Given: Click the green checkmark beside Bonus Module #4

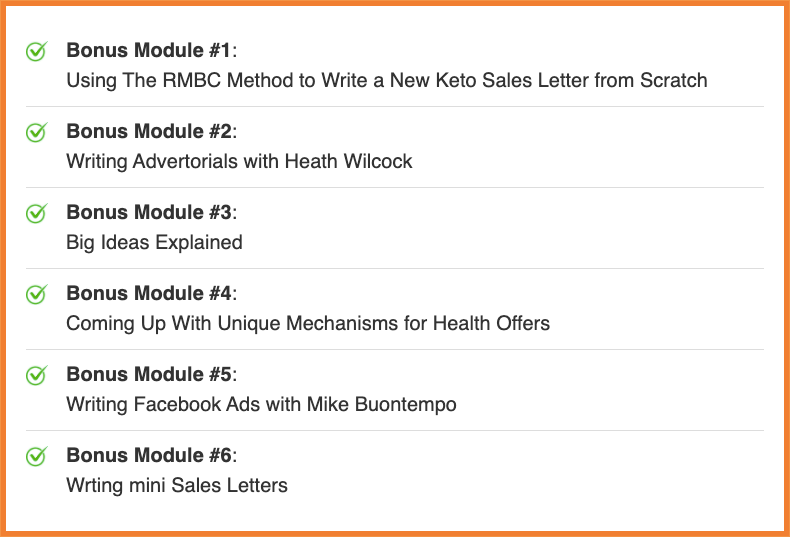Looking at the screenshot, I should point(36,294).
